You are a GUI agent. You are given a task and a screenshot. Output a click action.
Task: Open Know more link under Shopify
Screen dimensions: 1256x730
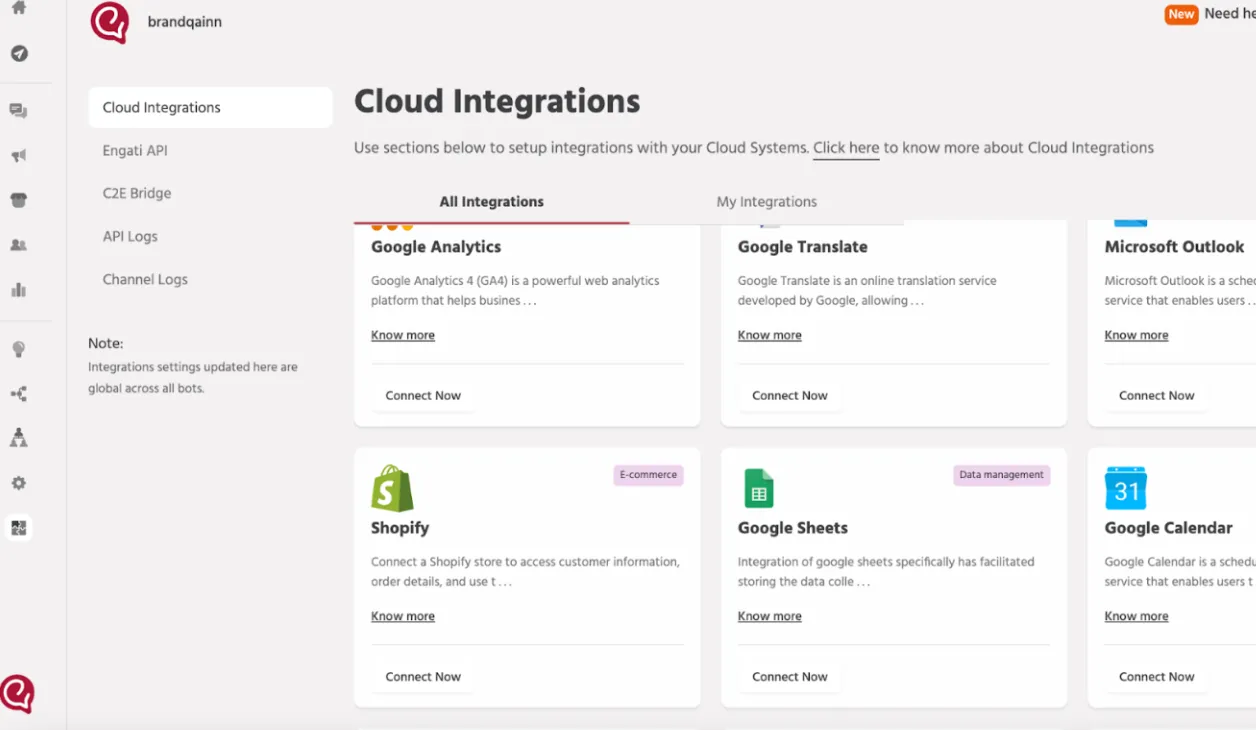click(x=403, y=617)
